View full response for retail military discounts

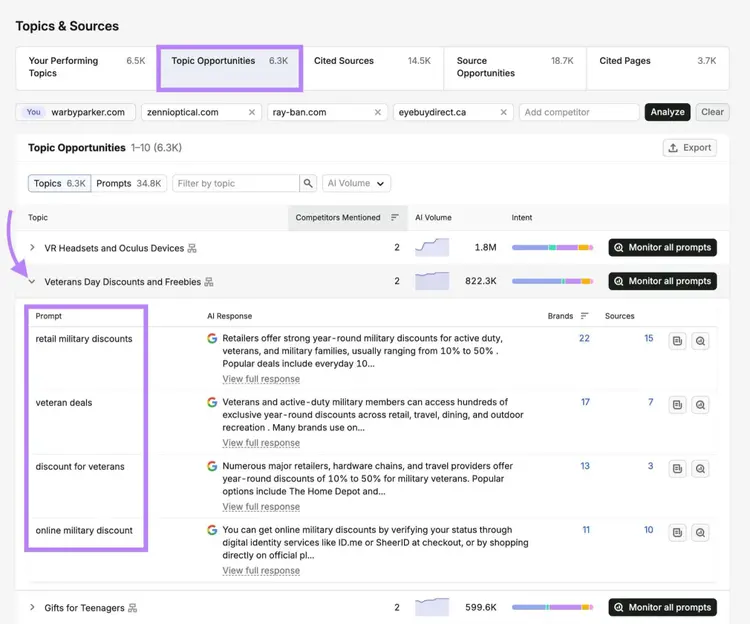point(261,379)
